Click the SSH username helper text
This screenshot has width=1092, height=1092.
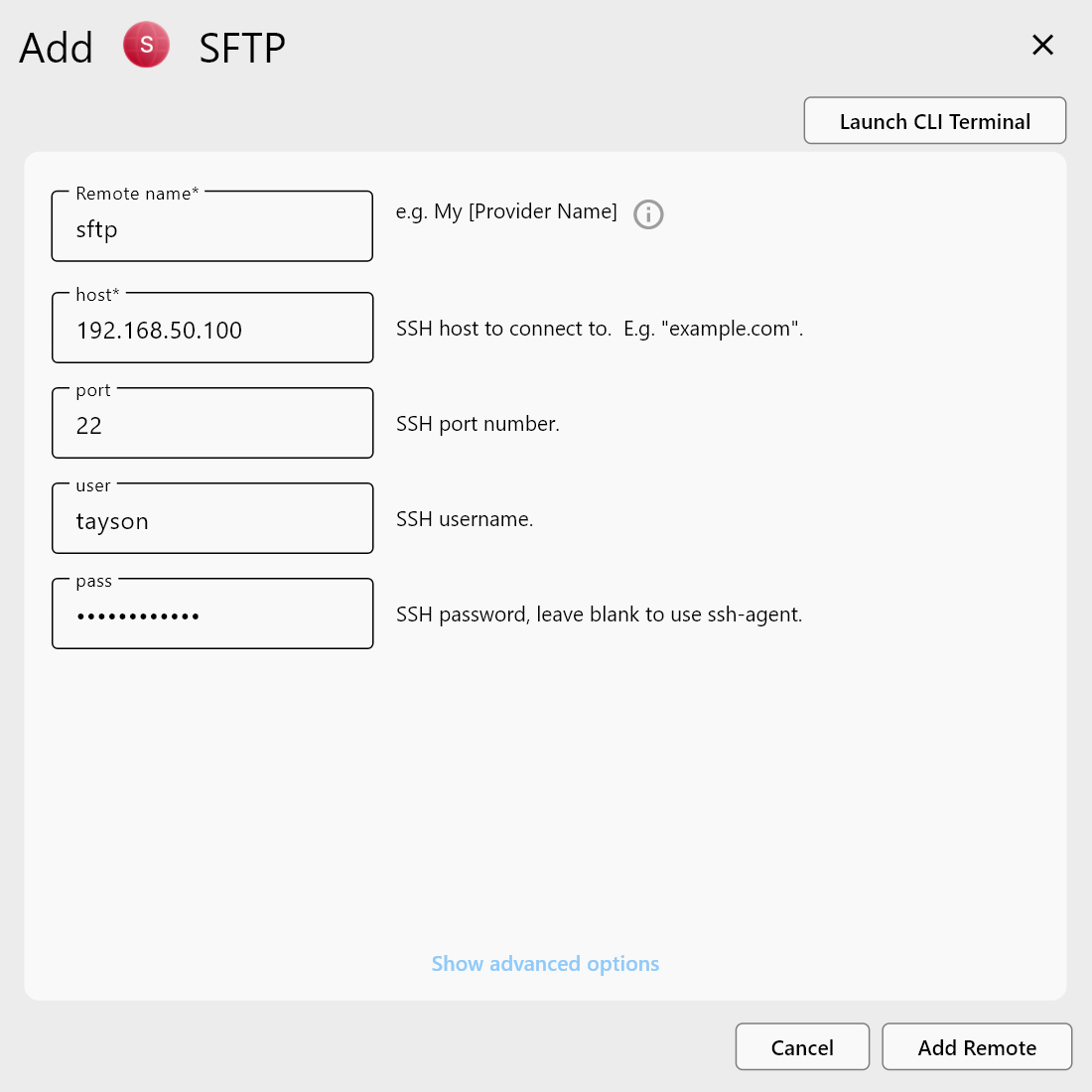tap(465, 519)
